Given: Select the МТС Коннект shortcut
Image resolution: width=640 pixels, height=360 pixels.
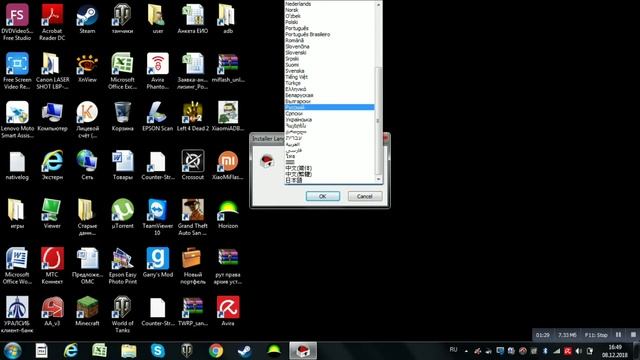Looking at the screenshot, I should pyautogui.click(x=52, y=265).
